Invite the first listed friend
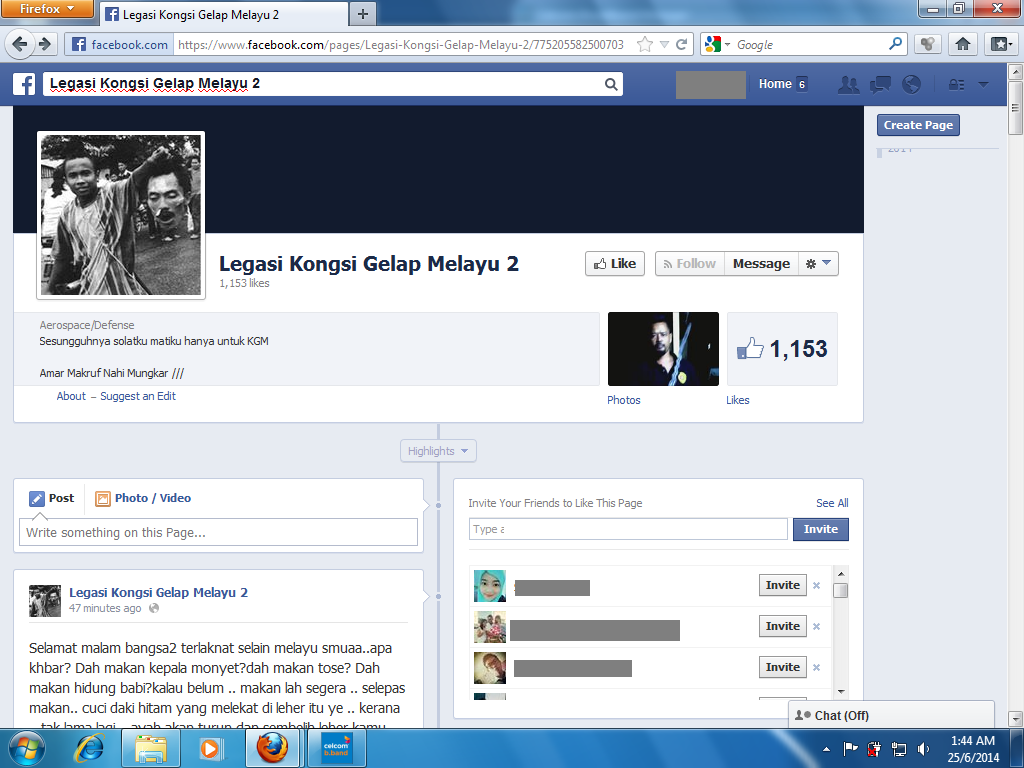The image size is (1024, 768). (x=782, y=585)
